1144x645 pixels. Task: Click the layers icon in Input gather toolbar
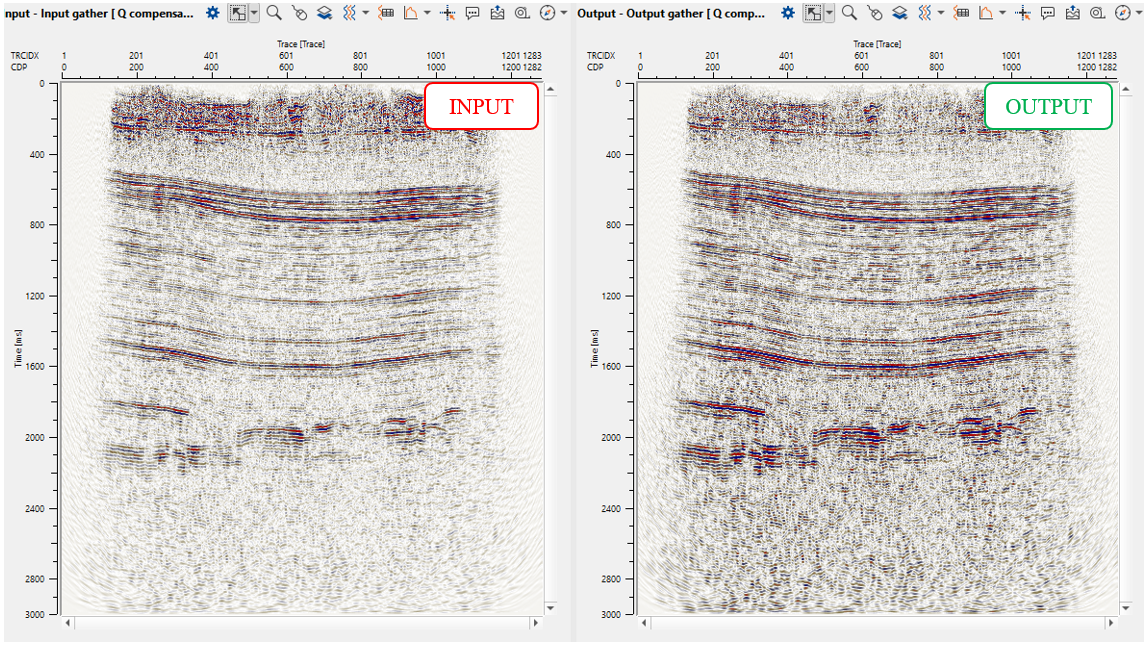point(325,13)
